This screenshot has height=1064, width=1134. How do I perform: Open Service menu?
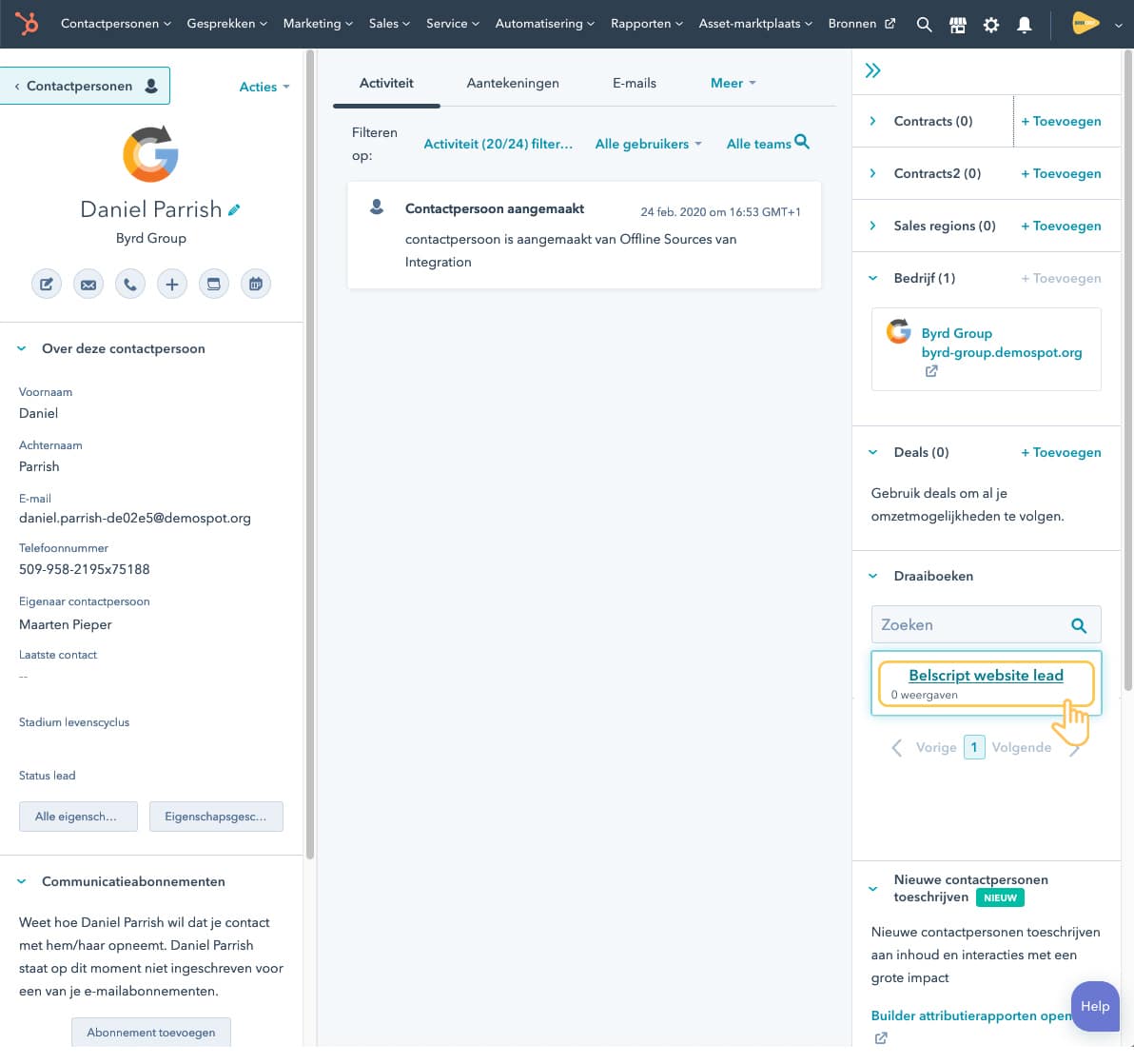coord(453,24)
